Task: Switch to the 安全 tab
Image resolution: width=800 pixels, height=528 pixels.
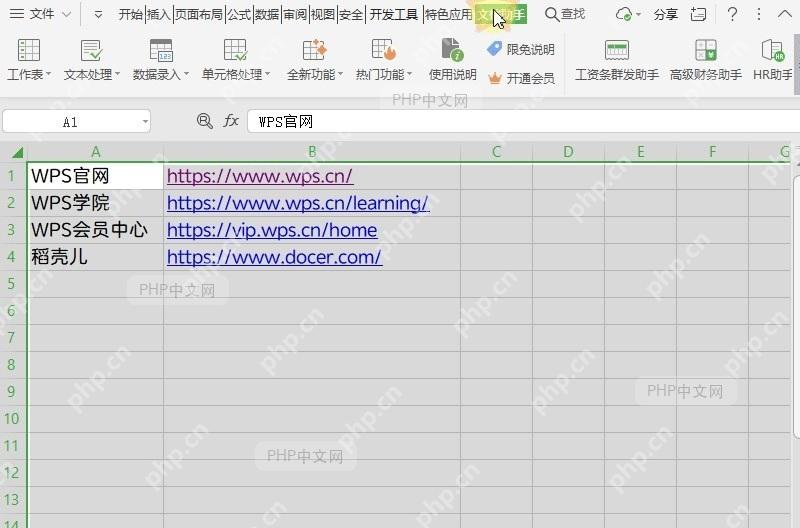Action: [x=351, y=14]
